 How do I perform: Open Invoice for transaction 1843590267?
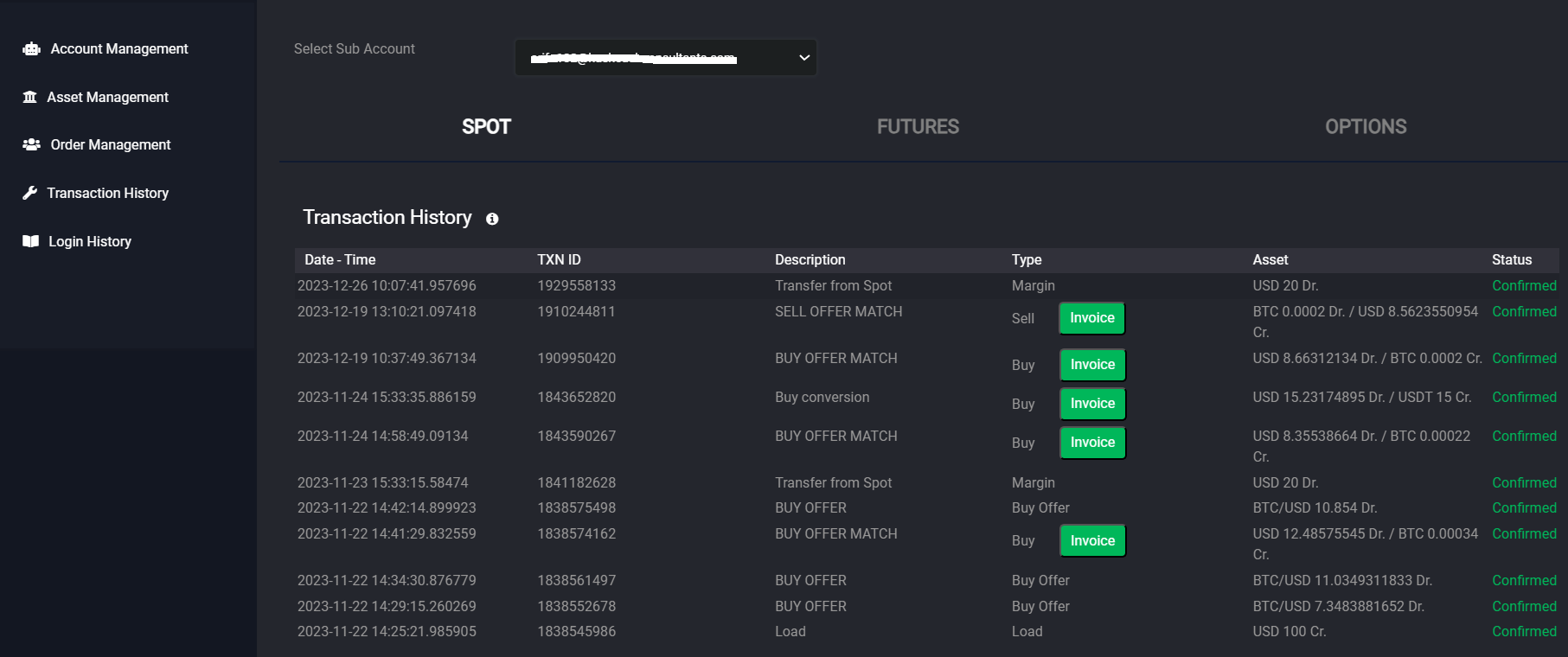coord(1092,443)
